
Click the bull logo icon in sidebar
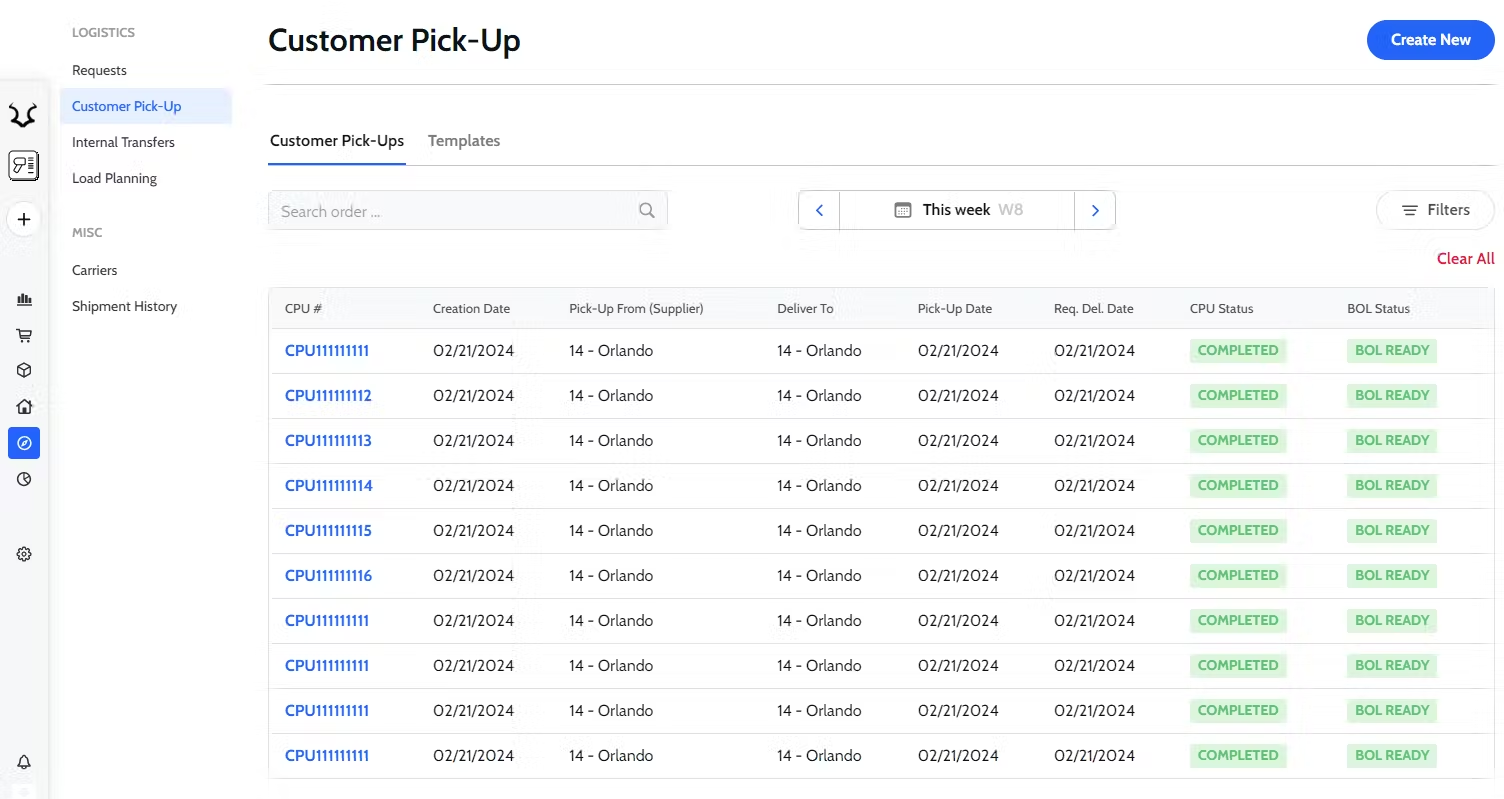tap(23, 116)
